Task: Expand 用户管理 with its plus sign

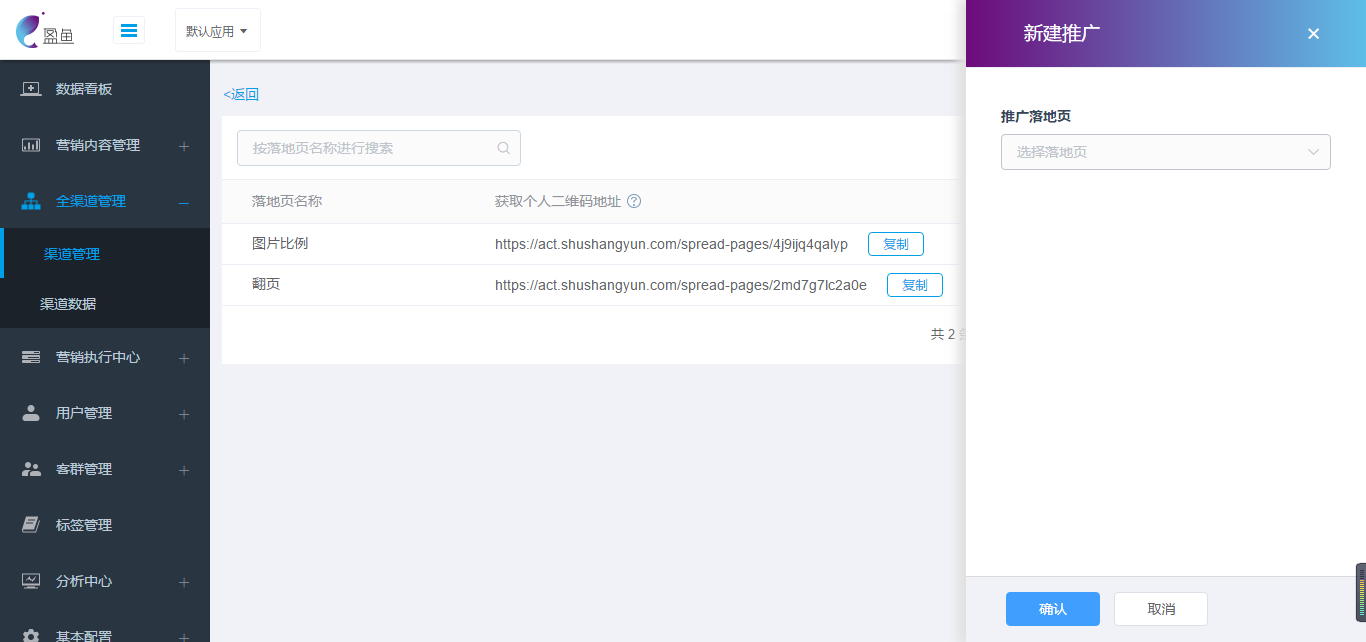Action: [x=184, y=414]
